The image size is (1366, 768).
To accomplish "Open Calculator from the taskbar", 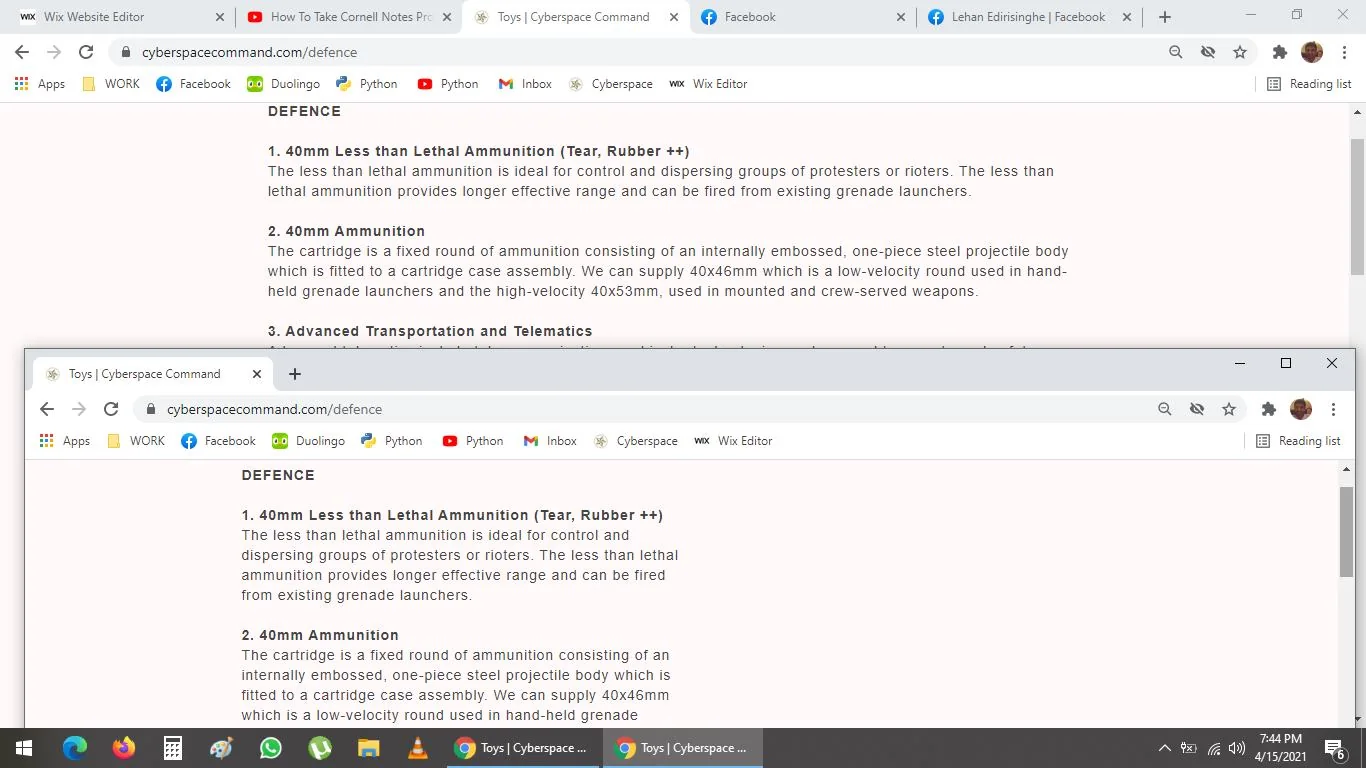I will [x=173, y=748].
